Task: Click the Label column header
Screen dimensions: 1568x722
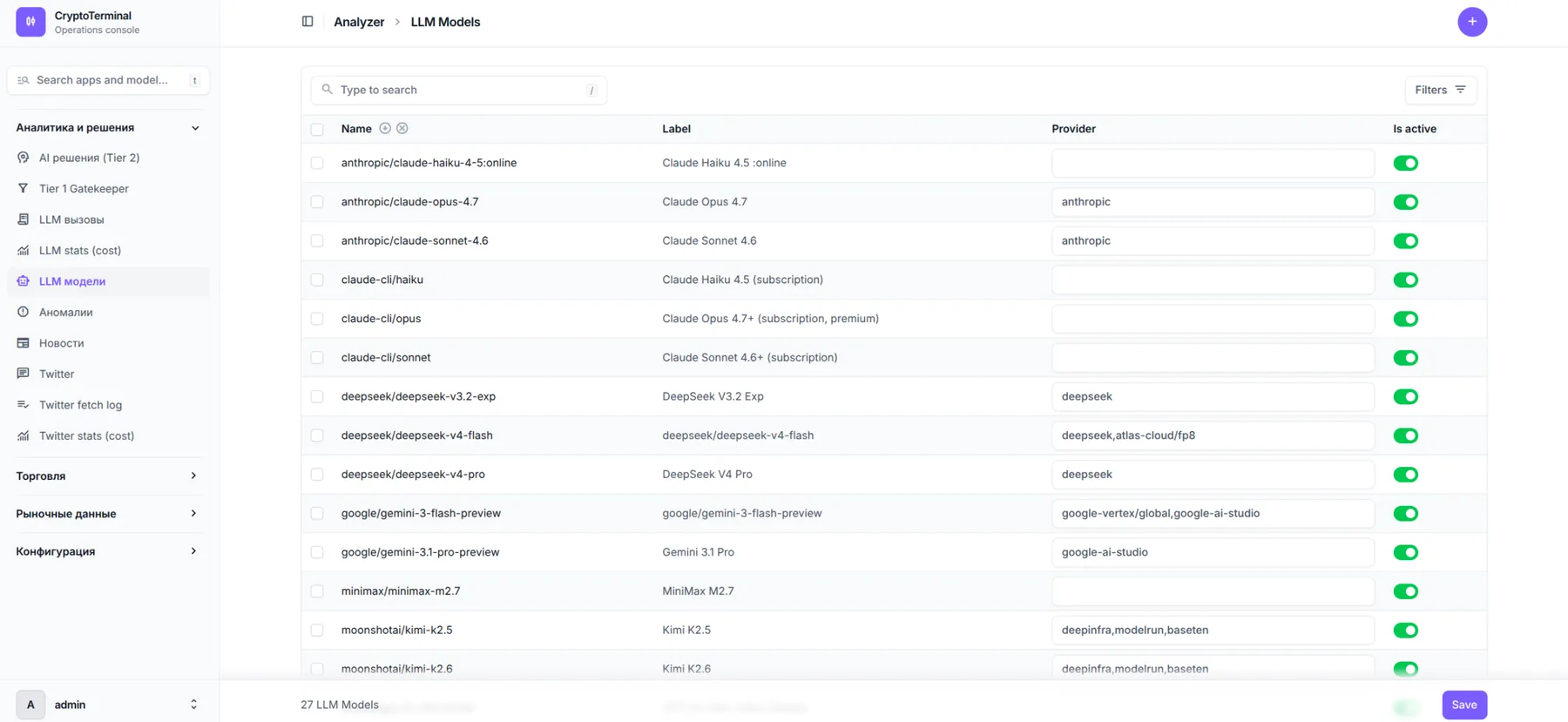Action: tap(676, 129)
